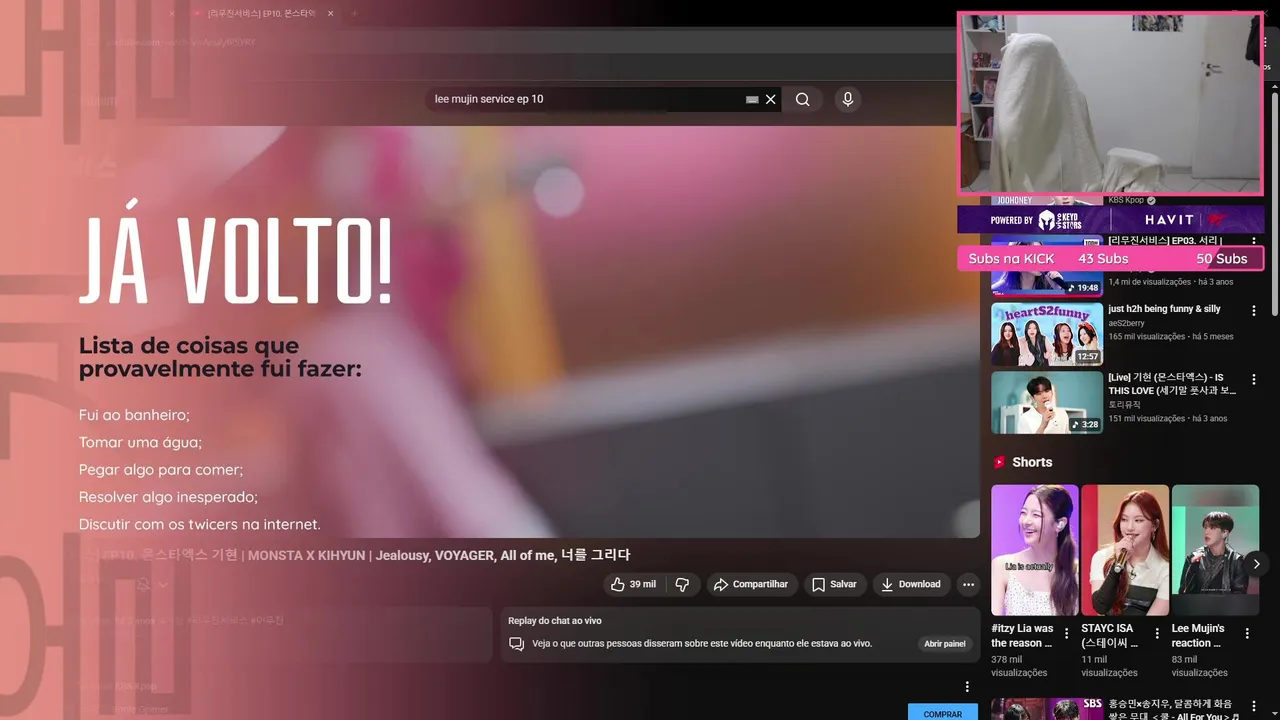The height and width of the screenshot is (720, 1280).
Task: Click the KBS Kpop channel name
Action: (x=1126, y=200)
